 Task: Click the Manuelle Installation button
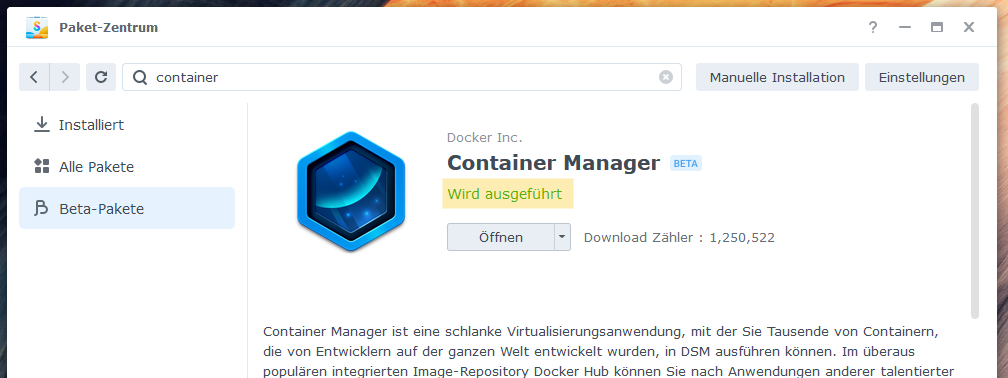click(777, 77)
